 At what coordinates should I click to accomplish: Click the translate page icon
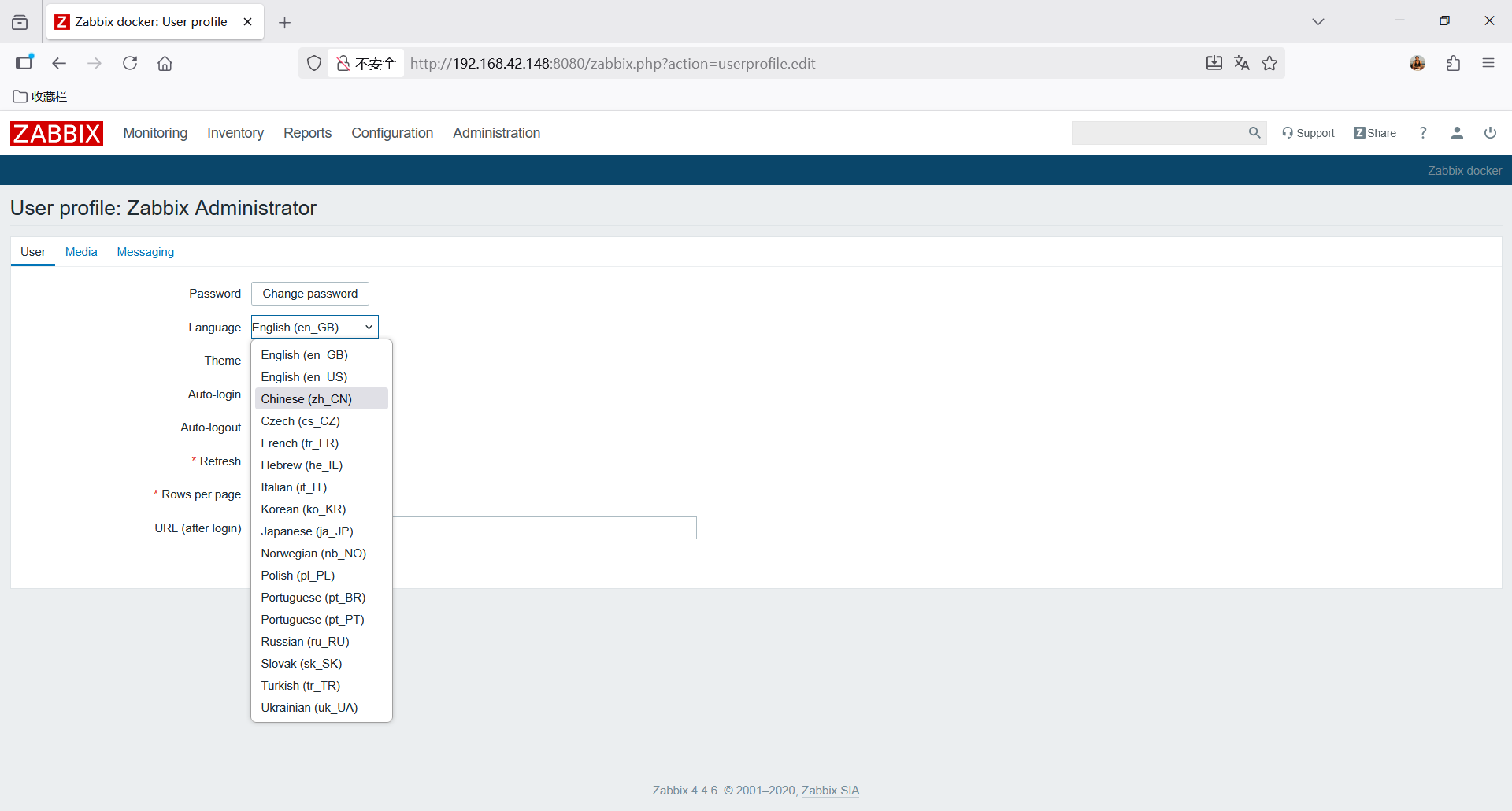(x=1242, y=63)
